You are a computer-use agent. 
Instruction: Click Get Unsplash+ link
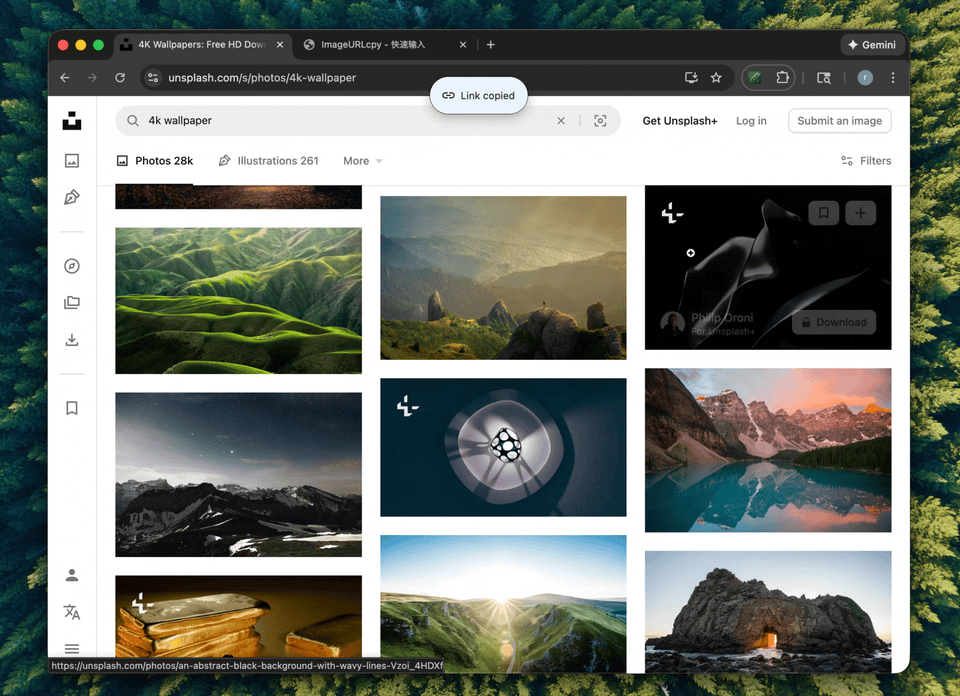click(x=680, y=121)
